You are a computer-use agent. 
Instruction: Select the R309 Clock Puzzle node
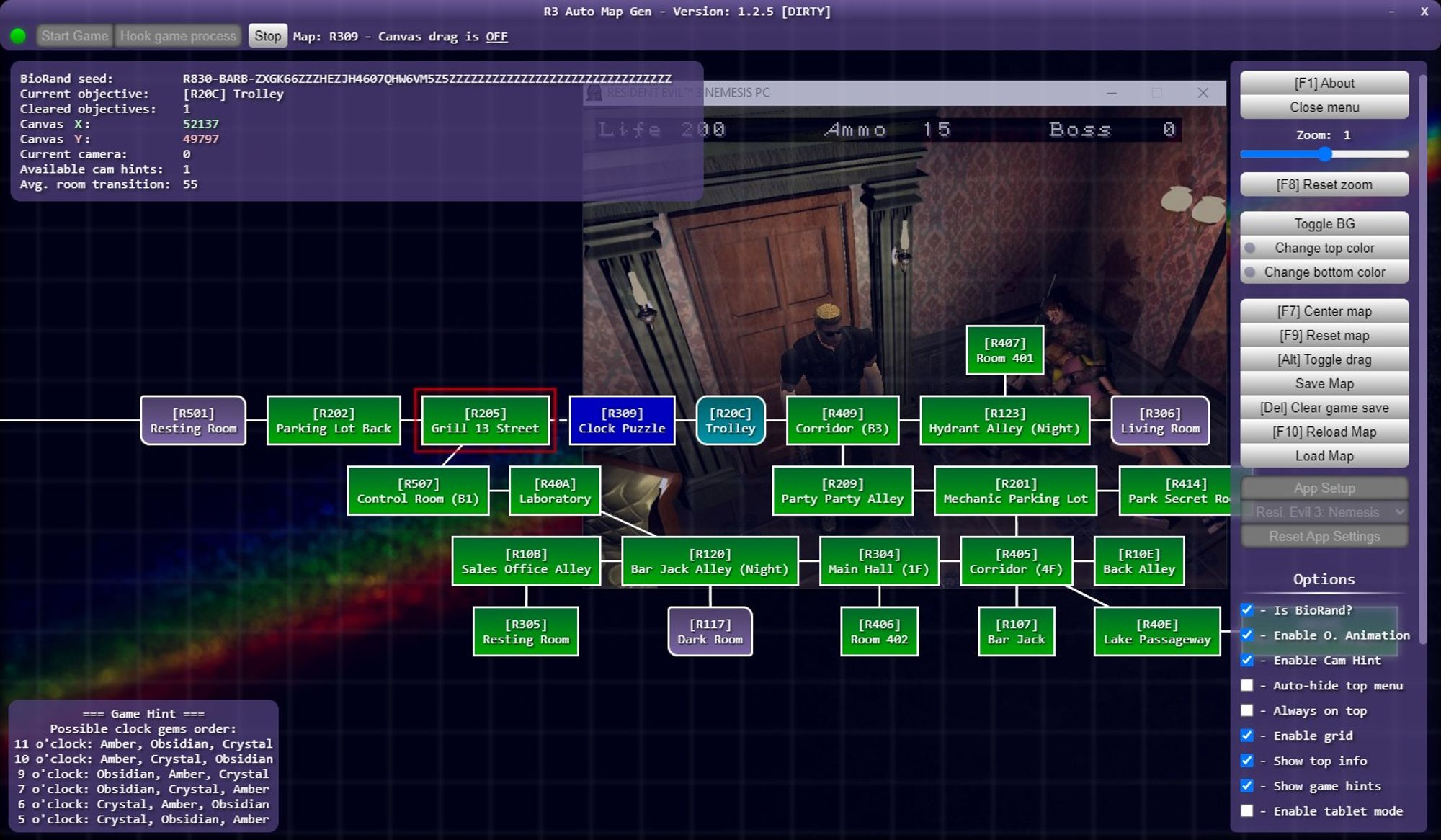(622, 421)
